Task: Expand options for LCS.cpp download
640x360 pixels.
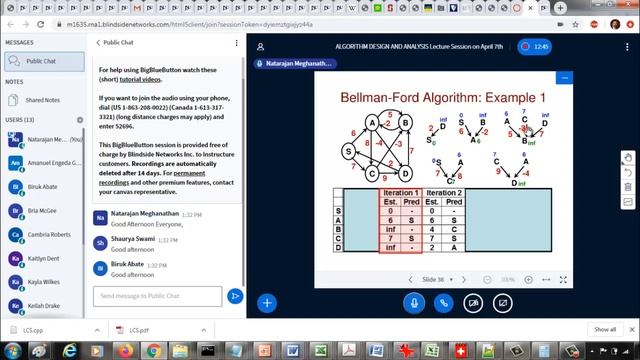Action: pyautogui.click(x=97, y=330)
